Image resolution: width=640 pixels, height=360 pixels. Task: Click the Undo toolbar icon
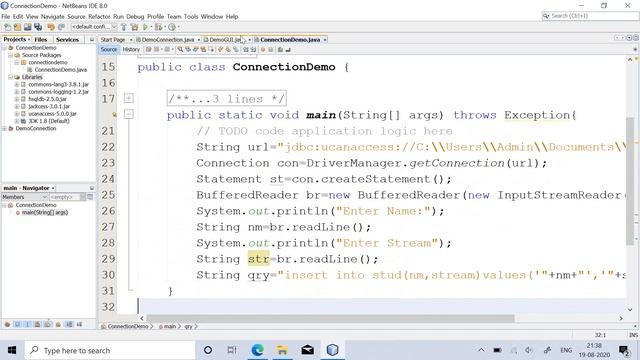click(51, 27)
